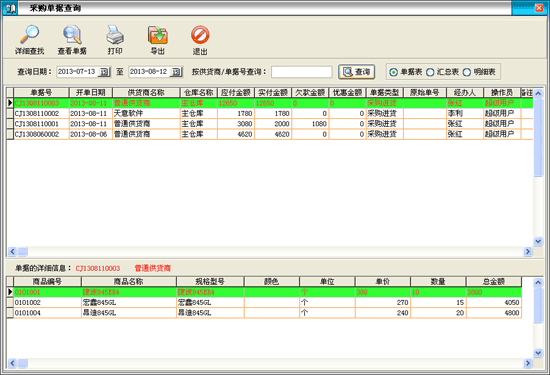Click the 打印 printer icon

(115, 40)
